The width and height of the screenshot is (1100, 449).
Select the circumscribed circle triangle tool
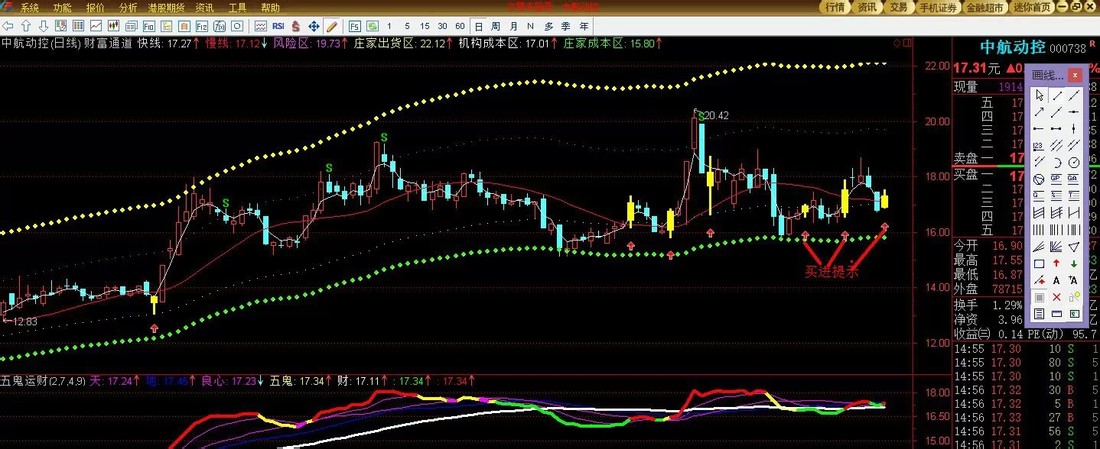click(1040, 179)
